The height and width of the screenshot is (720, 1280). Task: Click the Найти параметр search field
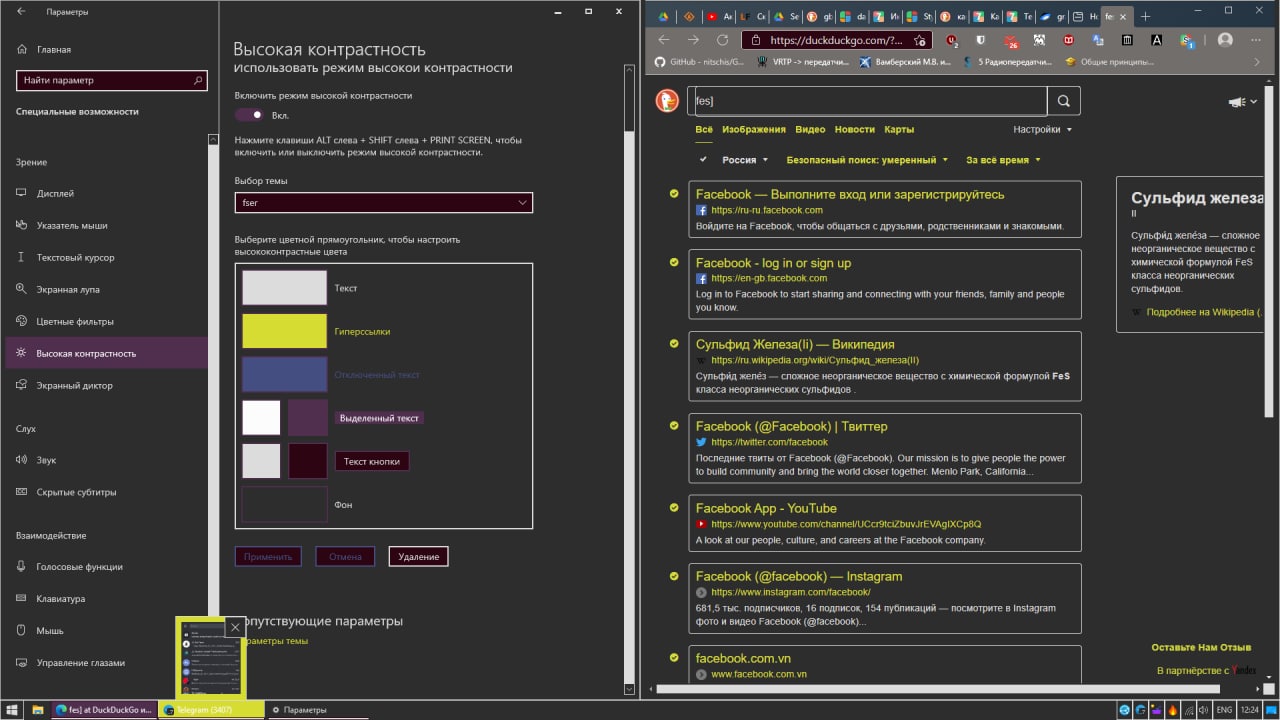[x=112, y=80]
